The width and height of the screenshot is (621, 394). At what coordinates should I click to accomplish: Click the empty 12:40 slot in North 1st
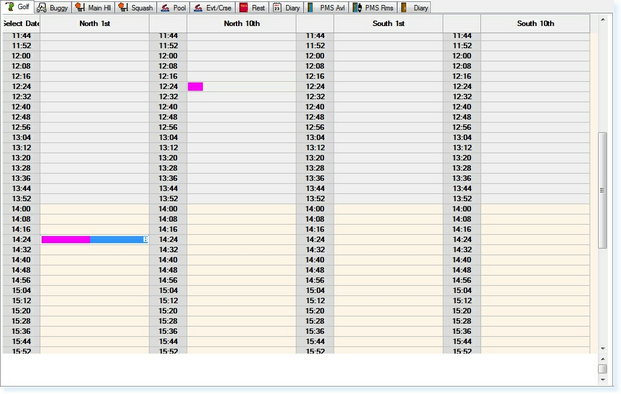click(95, 107)
